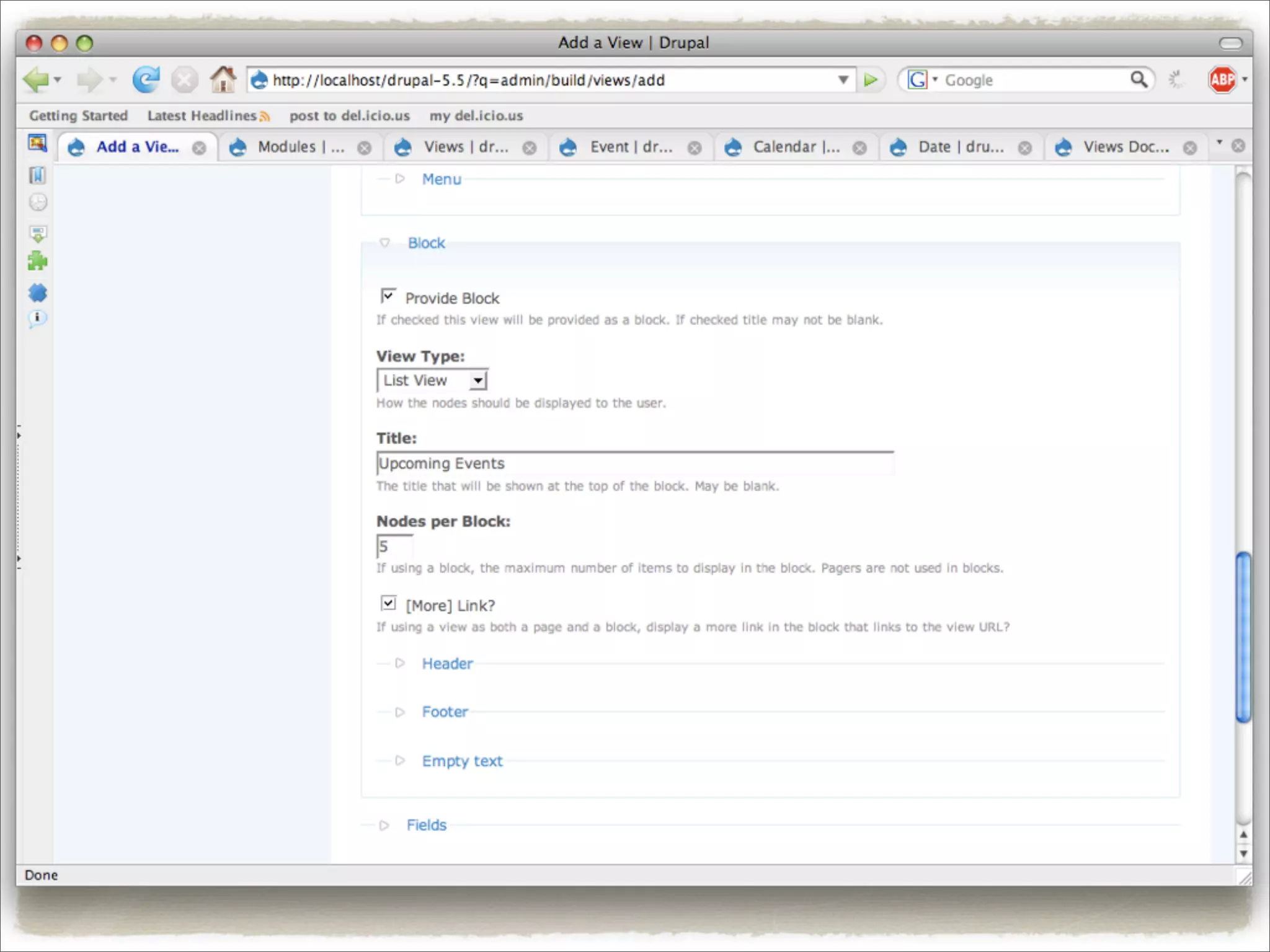Click the Nodes per Block field
The width and height of the screenshot is (1270, 952).
(x=394, y=547)
